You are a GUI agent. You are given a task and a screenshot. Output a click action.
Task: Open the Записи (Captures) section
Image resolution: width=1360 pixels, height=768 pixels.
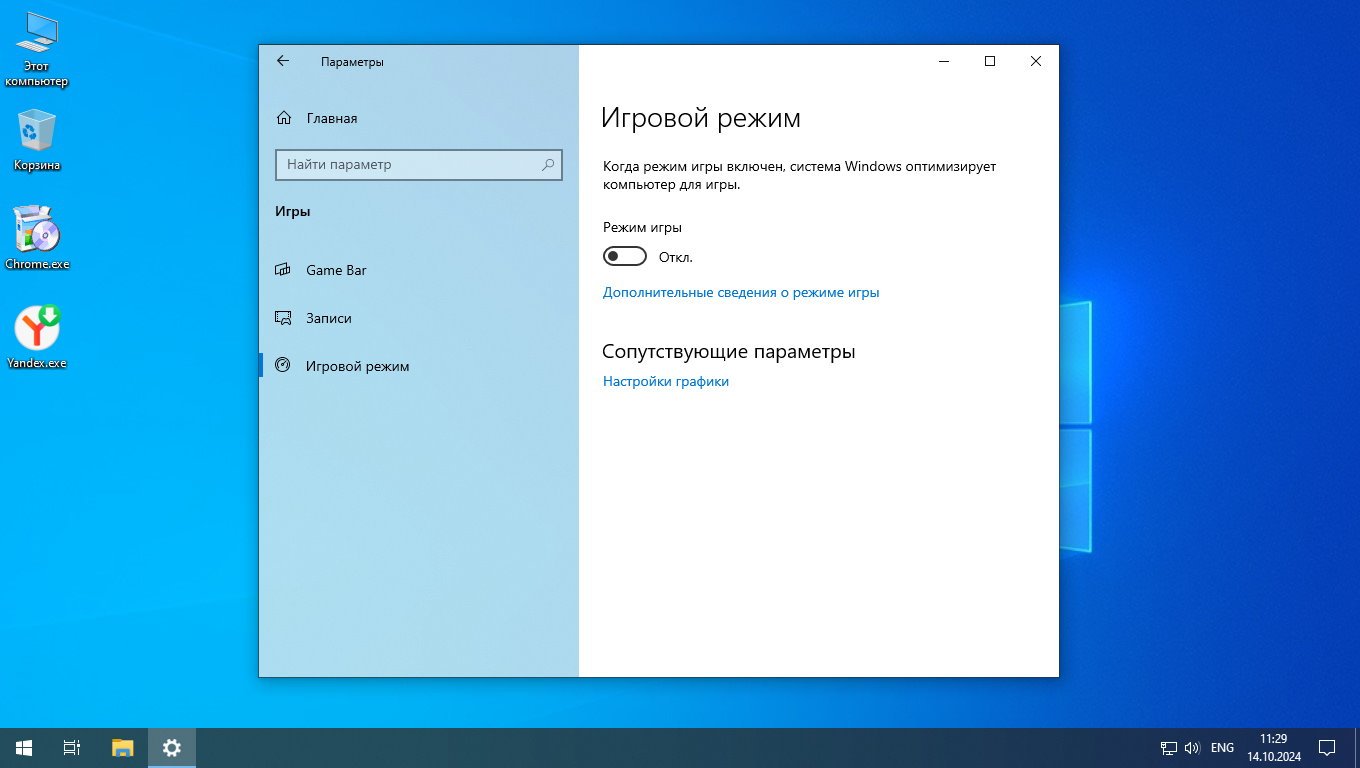click(328, 318)
